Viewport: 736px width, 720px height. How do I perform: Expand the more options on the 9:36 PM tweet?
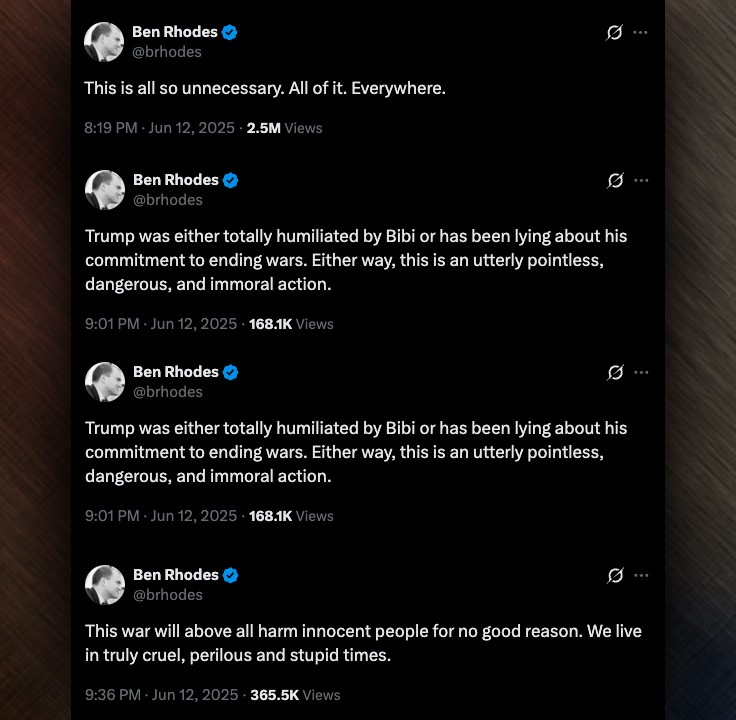click(x=641, y=575)
